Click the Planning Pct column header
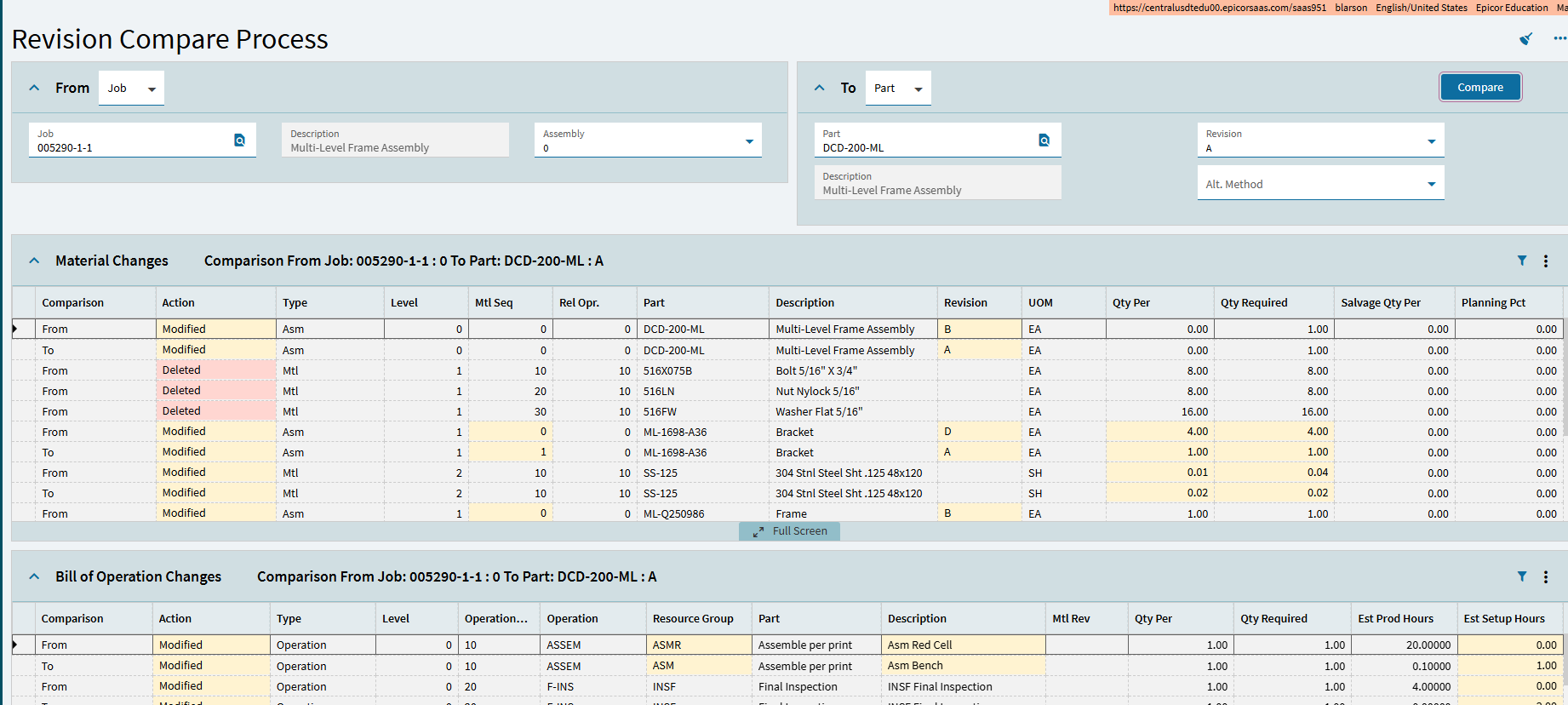 pos(1509,302)
